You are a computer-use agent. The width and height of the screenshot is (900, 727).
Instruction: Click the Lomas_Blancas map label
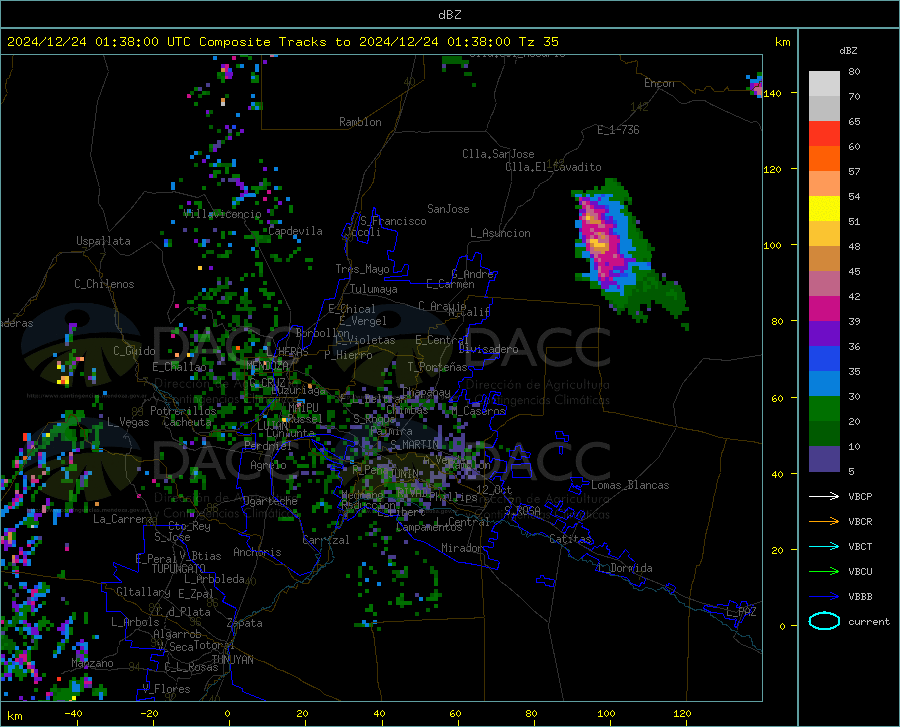click(x=630, y=485)
